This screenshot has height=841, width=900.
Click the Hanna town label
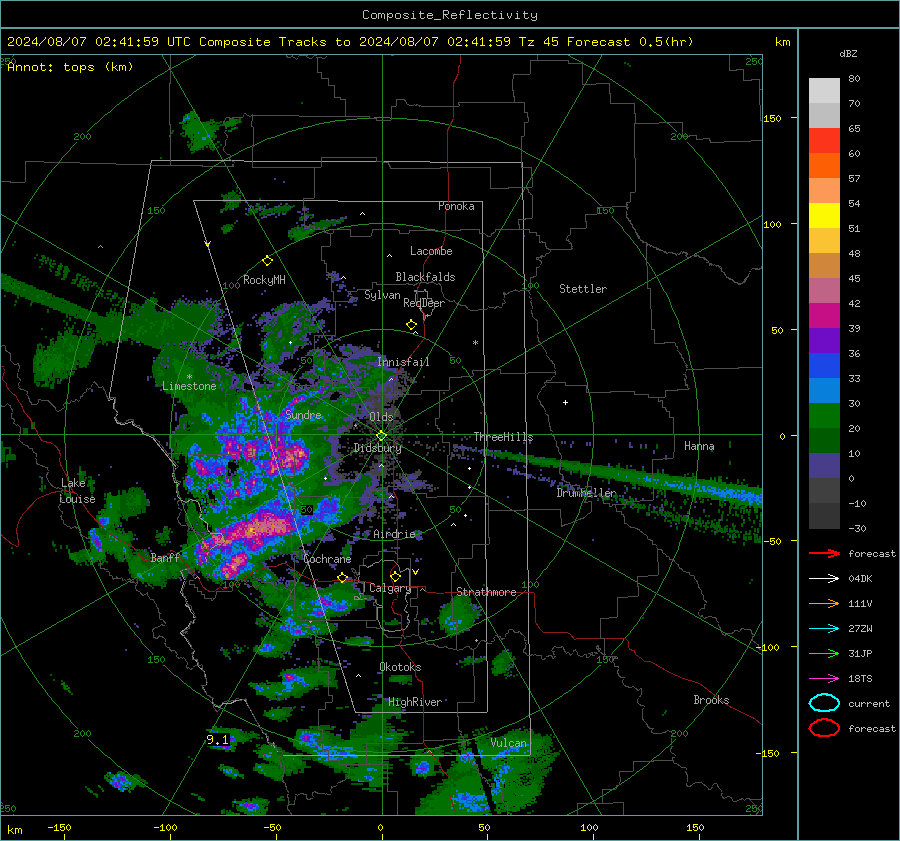tap(699, 446)
